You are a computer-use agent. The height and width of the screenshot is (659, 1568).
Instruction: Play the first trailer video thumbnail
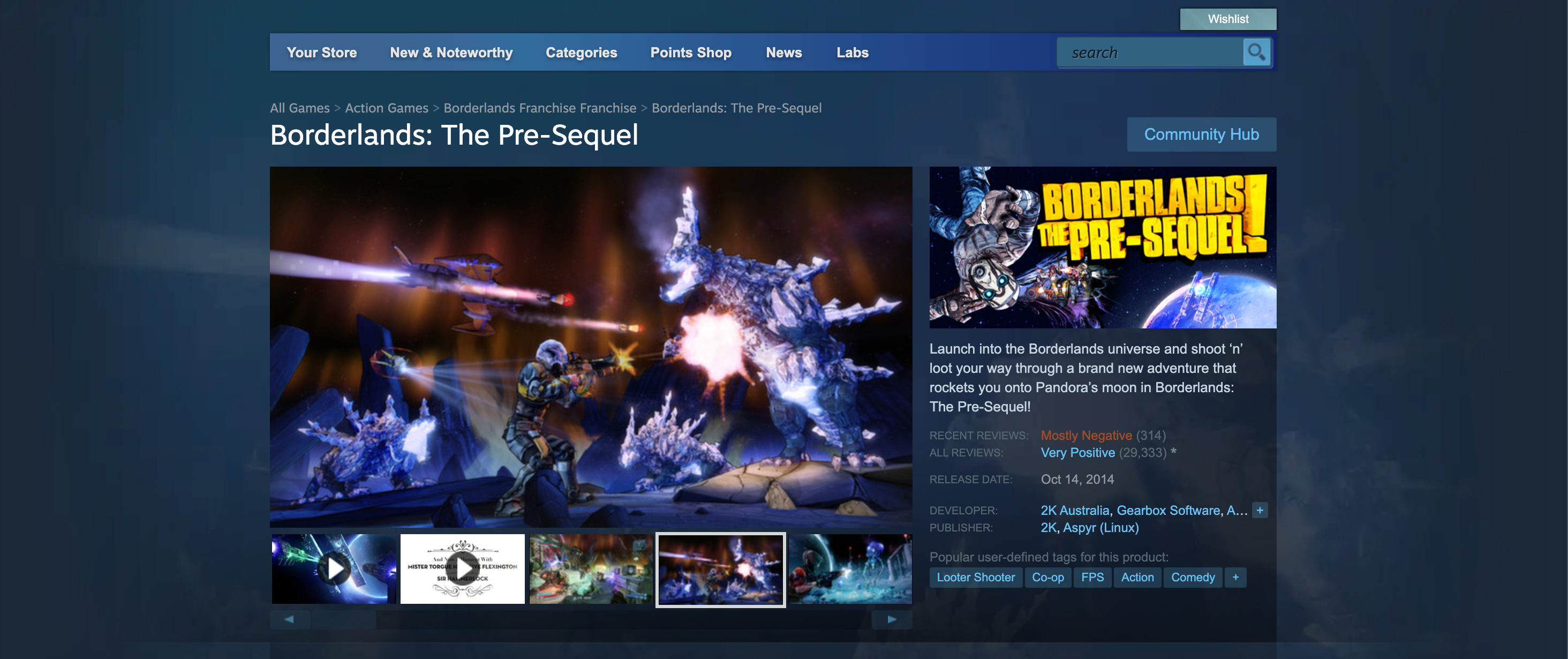[x=334, y=569]
